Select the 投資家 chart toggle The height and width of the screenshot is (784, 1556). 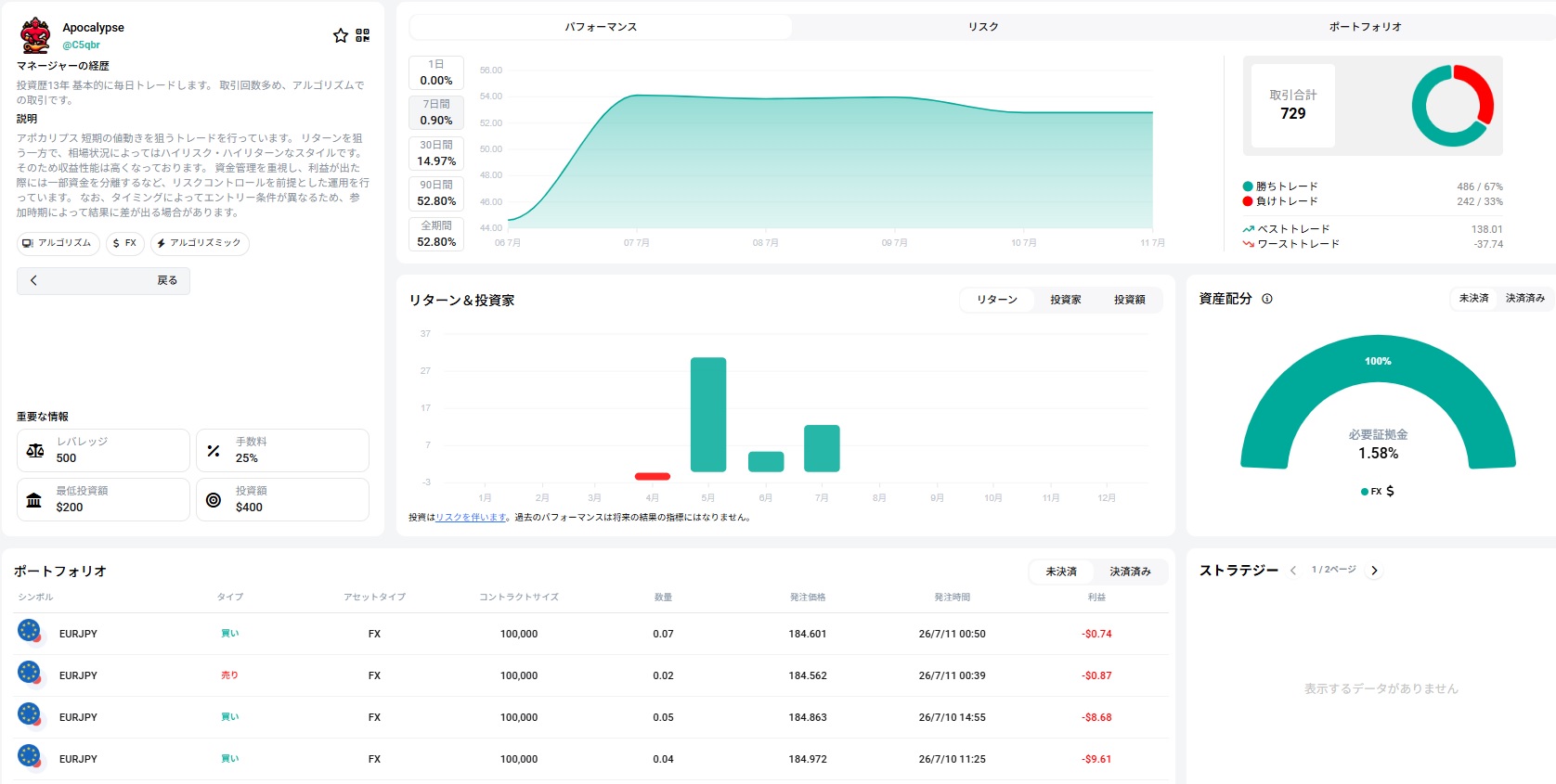coord(1066,300)
